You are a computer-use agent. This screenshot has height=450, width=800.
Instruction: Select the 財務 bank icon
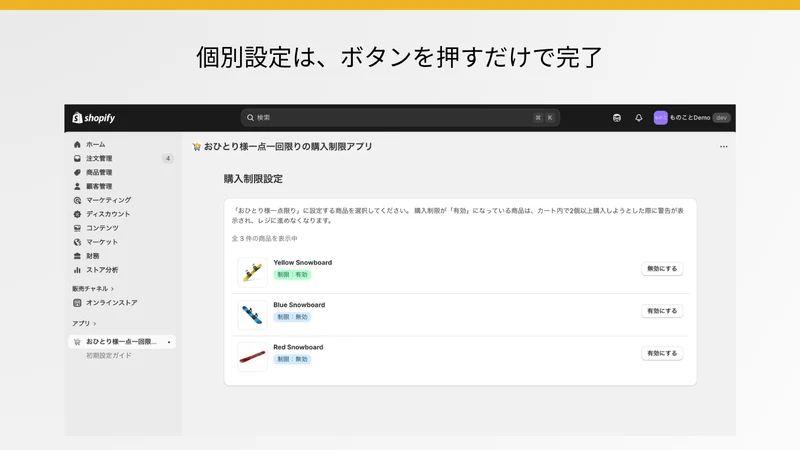[77, 256]
